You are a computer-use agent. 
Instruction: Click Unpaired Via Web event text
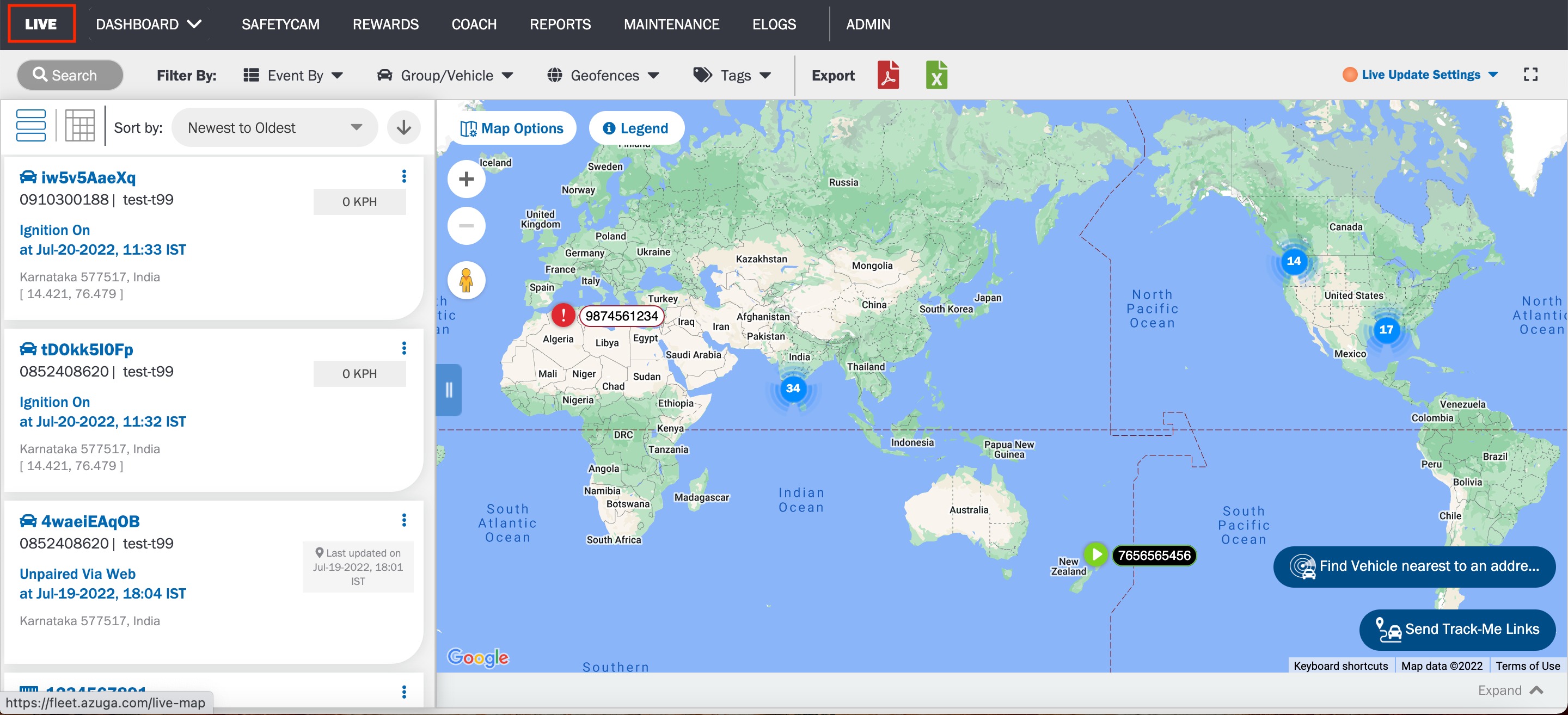77,574
